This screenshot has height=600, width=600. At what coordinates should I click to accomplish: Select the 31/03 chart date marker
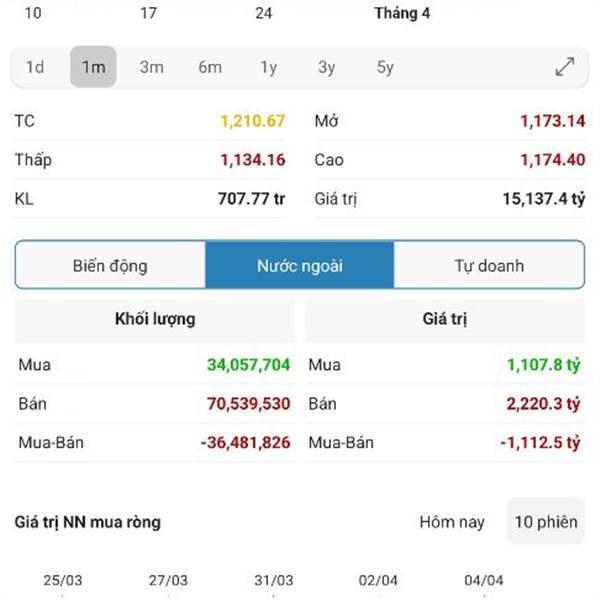(274, 580)
